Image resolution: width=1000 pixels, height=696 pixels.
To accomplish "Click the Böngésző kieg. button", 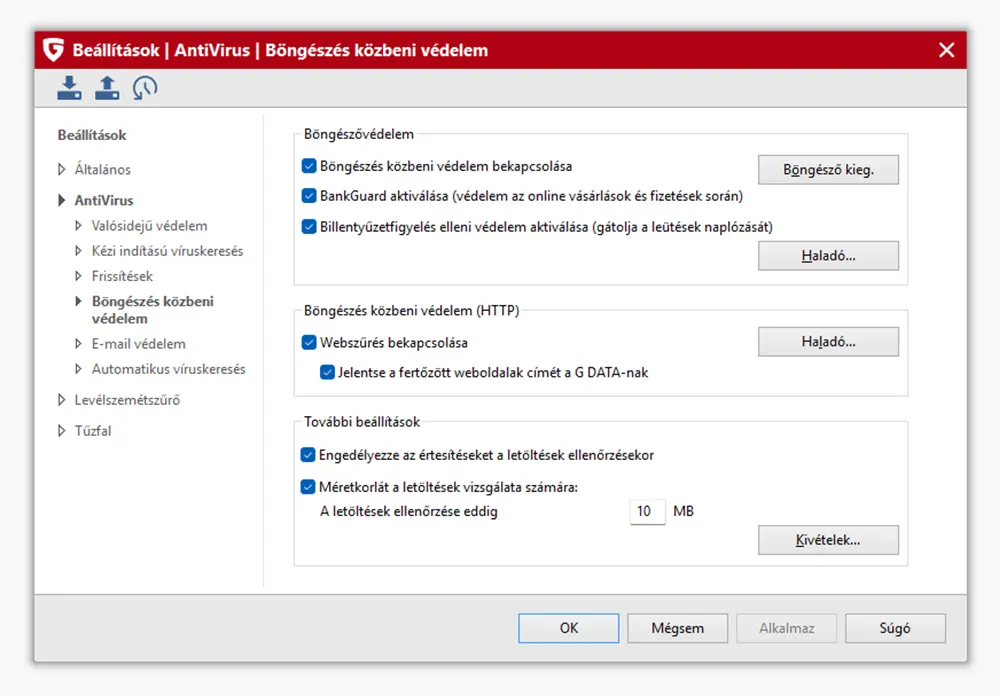I will tap(828, 170).
